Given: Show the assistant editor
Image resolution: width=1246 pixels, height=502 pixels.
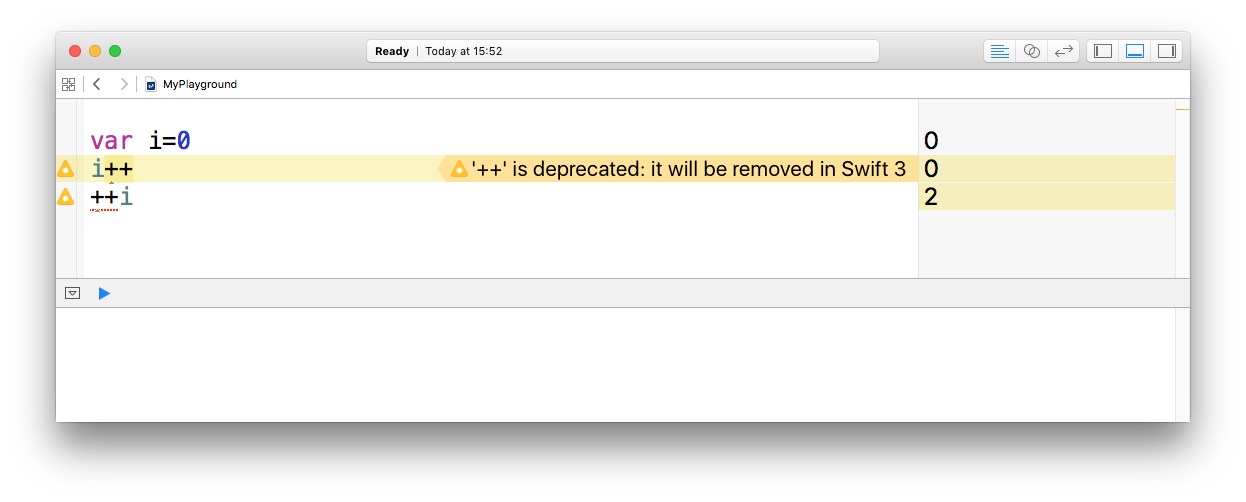Looking at the screenshot, I should point(1032,51).
